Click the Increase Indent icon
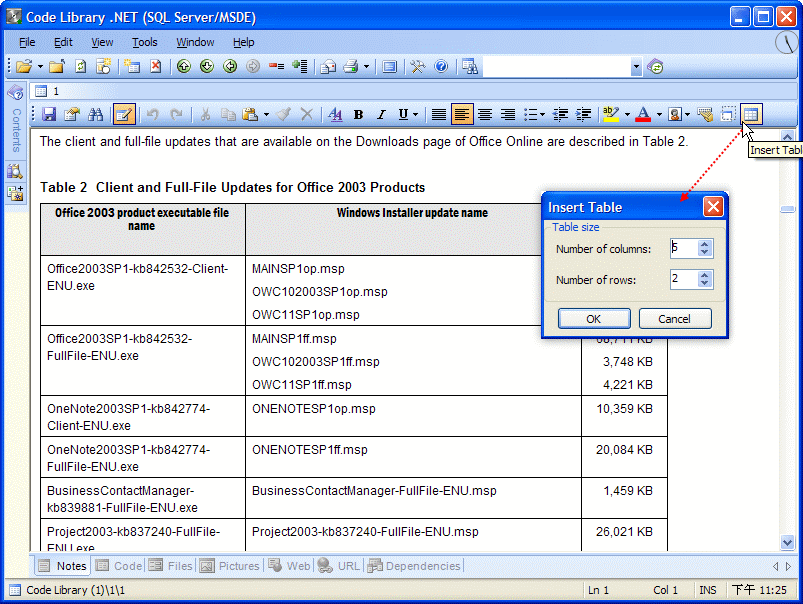The image size is (803, 604). pos(584,114)
